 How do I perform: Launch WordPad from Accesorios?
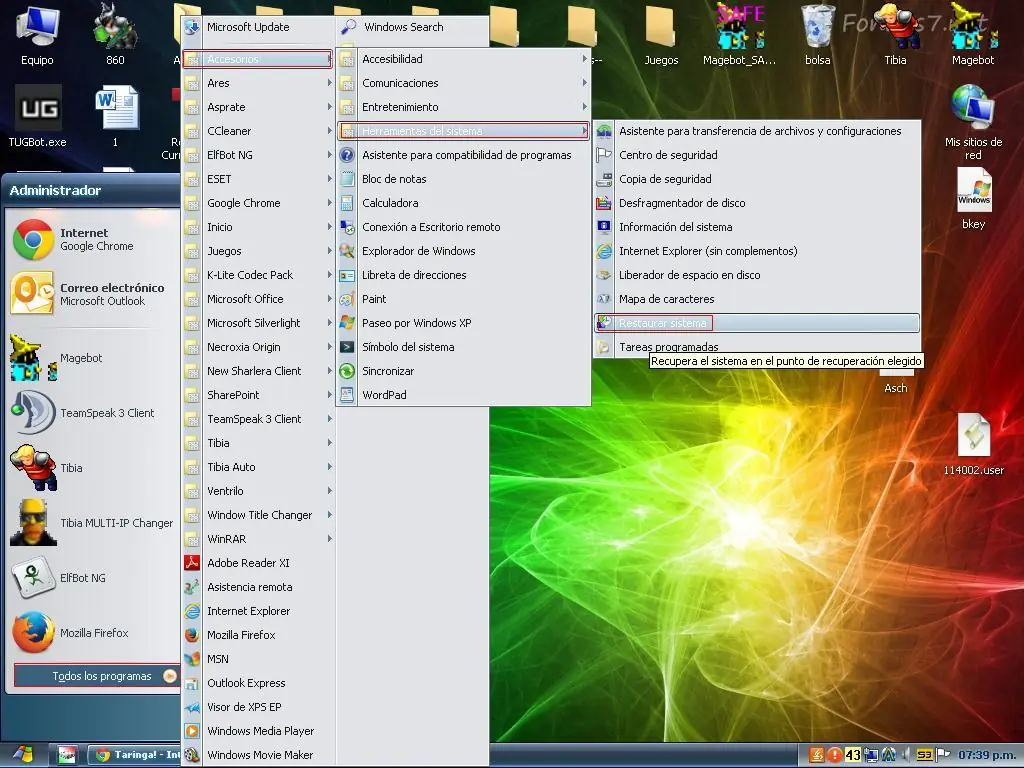pos(463,394)
